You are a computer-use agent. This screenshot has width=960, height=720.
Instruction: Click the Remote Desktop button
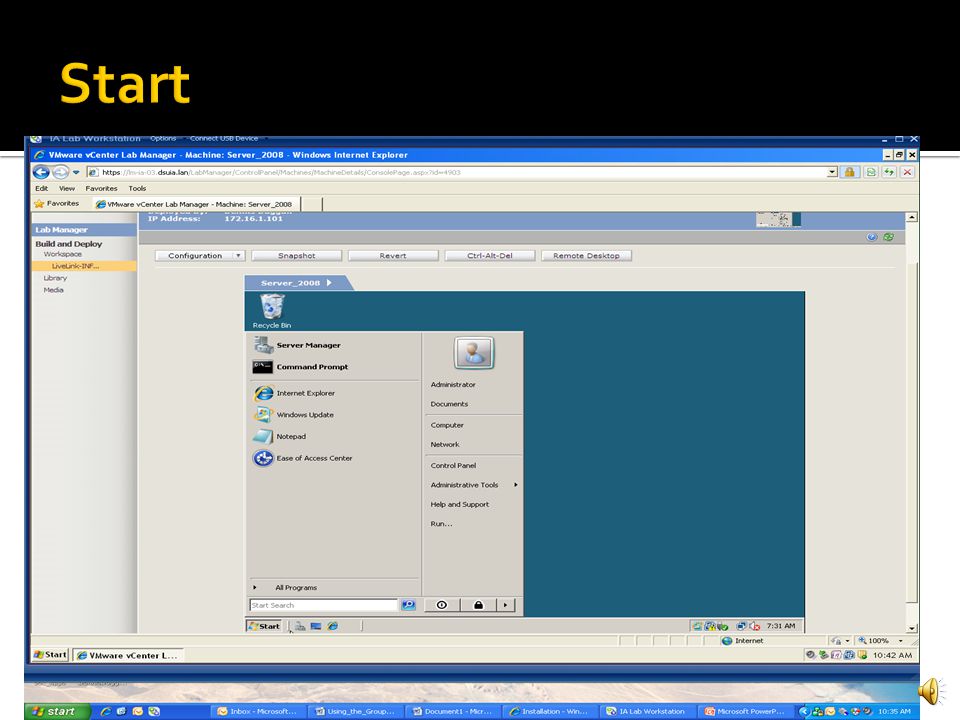click(x=587, y=255)
